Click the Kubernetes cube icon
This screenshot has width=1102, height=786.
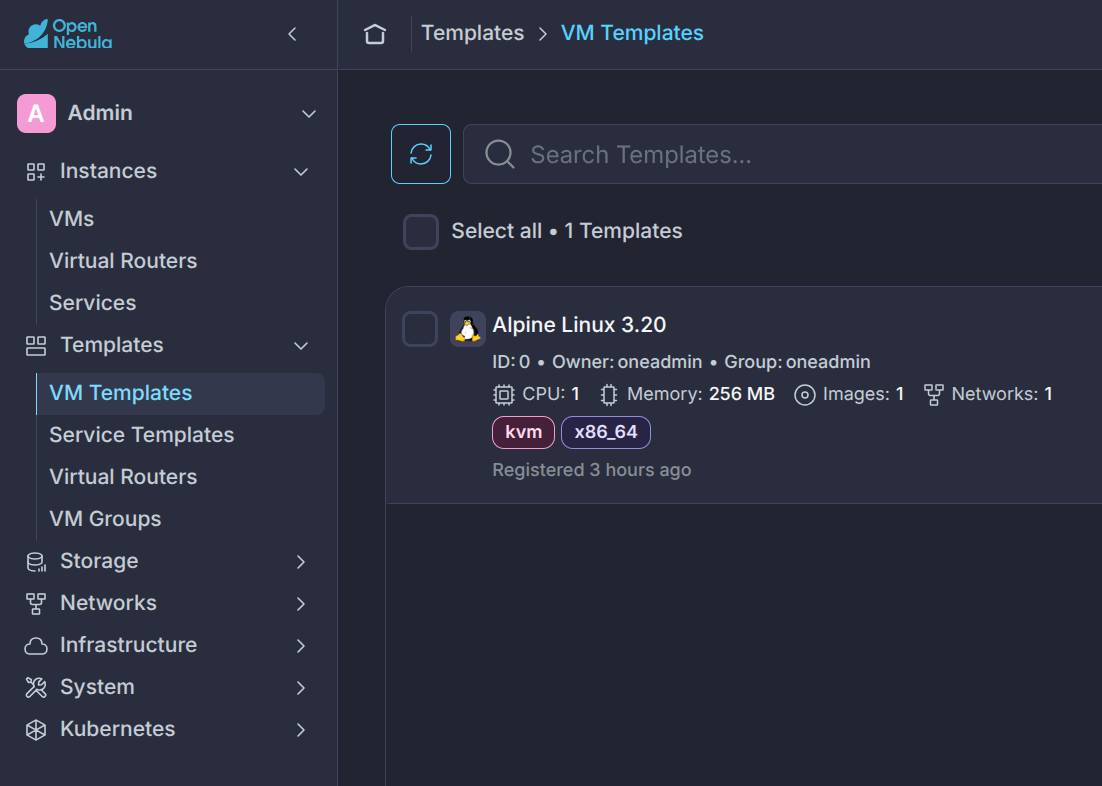click(x=36, y=730)
